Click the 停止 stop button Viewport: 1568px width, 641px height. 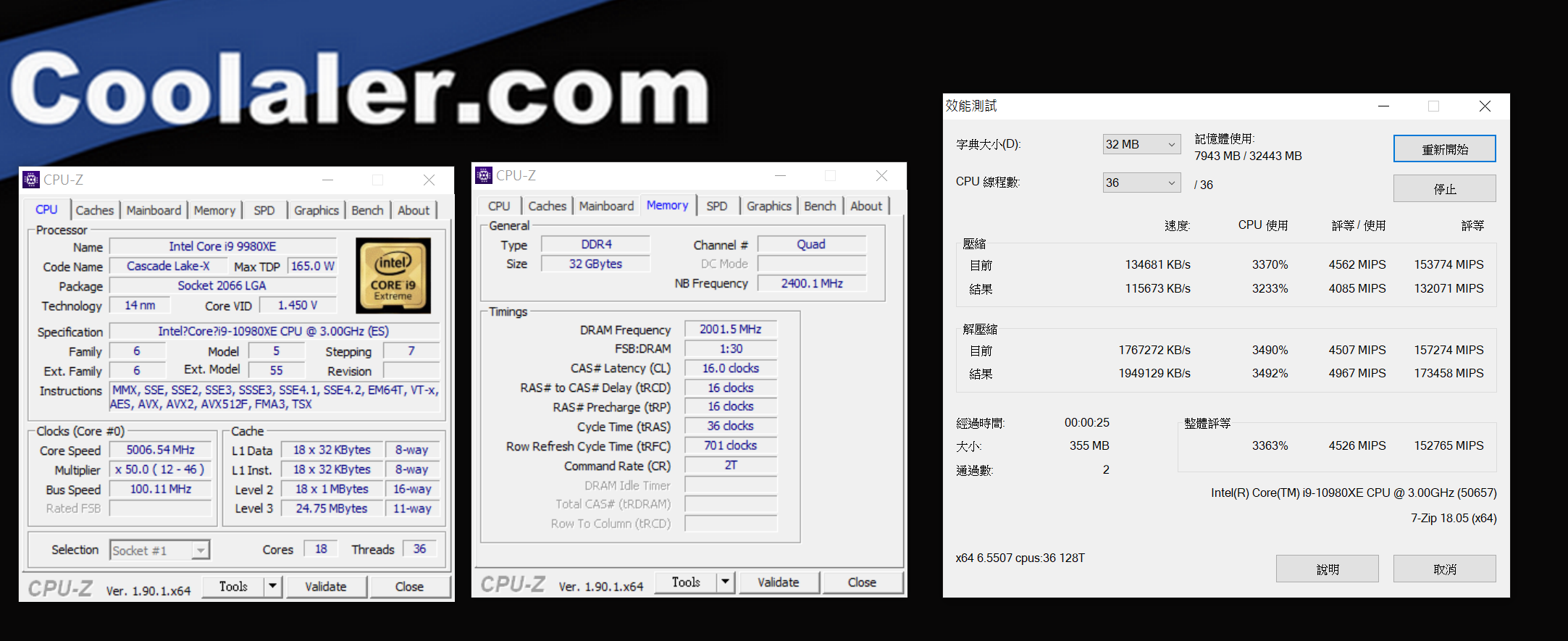[x=1445, y=188]
